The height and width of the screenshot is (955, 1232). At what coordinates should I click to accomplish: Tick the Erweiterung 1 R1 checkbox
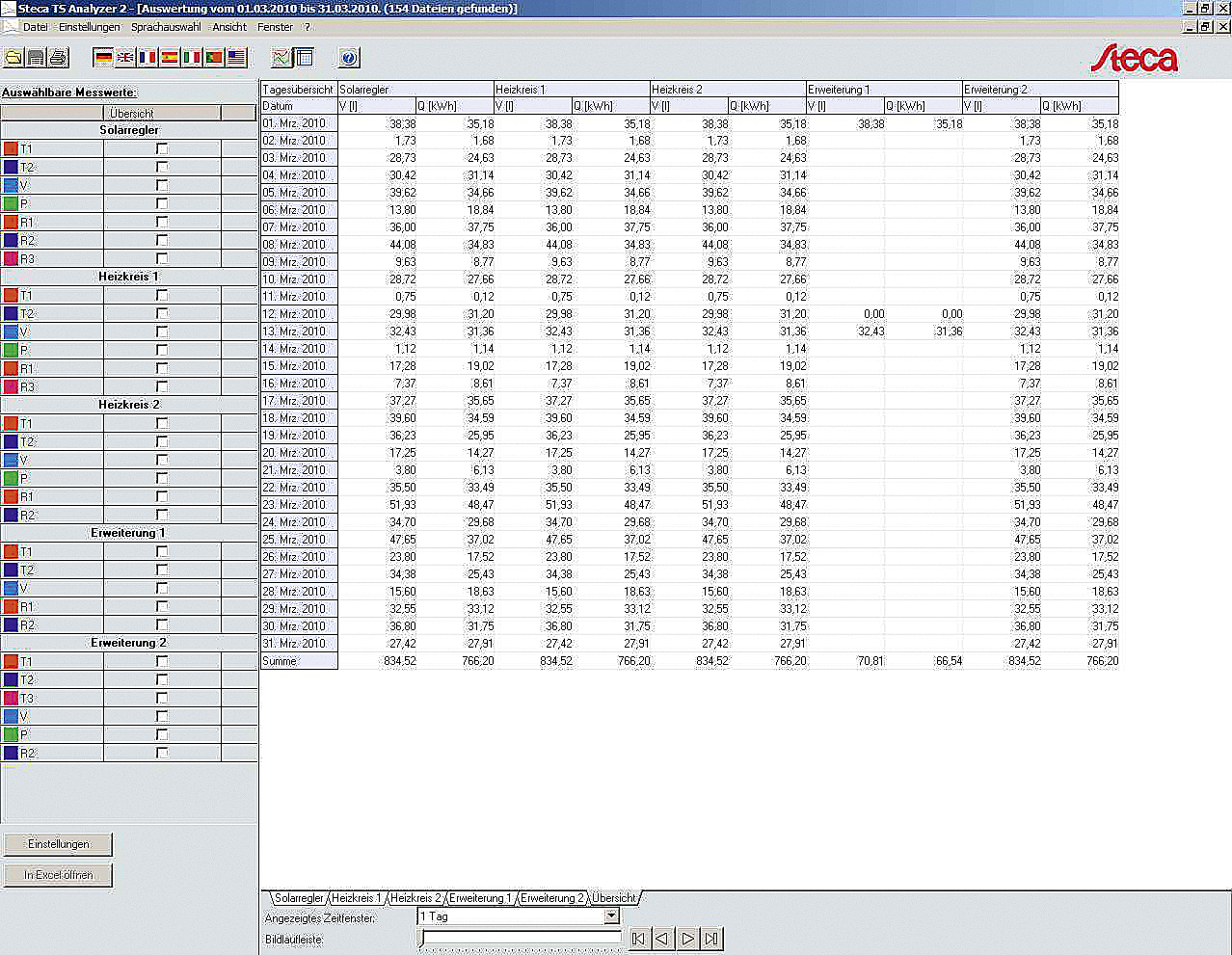(162, 606)
